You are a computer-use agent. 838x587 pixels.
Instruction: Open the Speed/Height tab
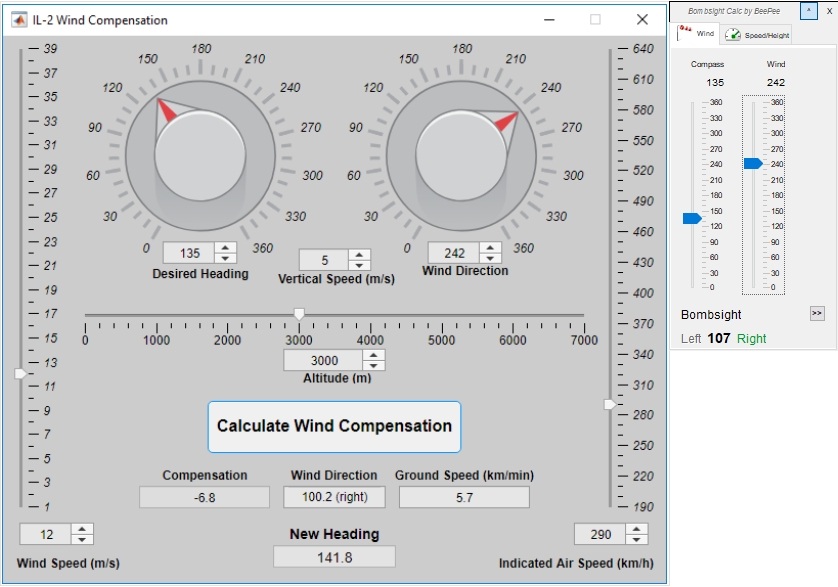pyautogui.click(x=758, y=35)
